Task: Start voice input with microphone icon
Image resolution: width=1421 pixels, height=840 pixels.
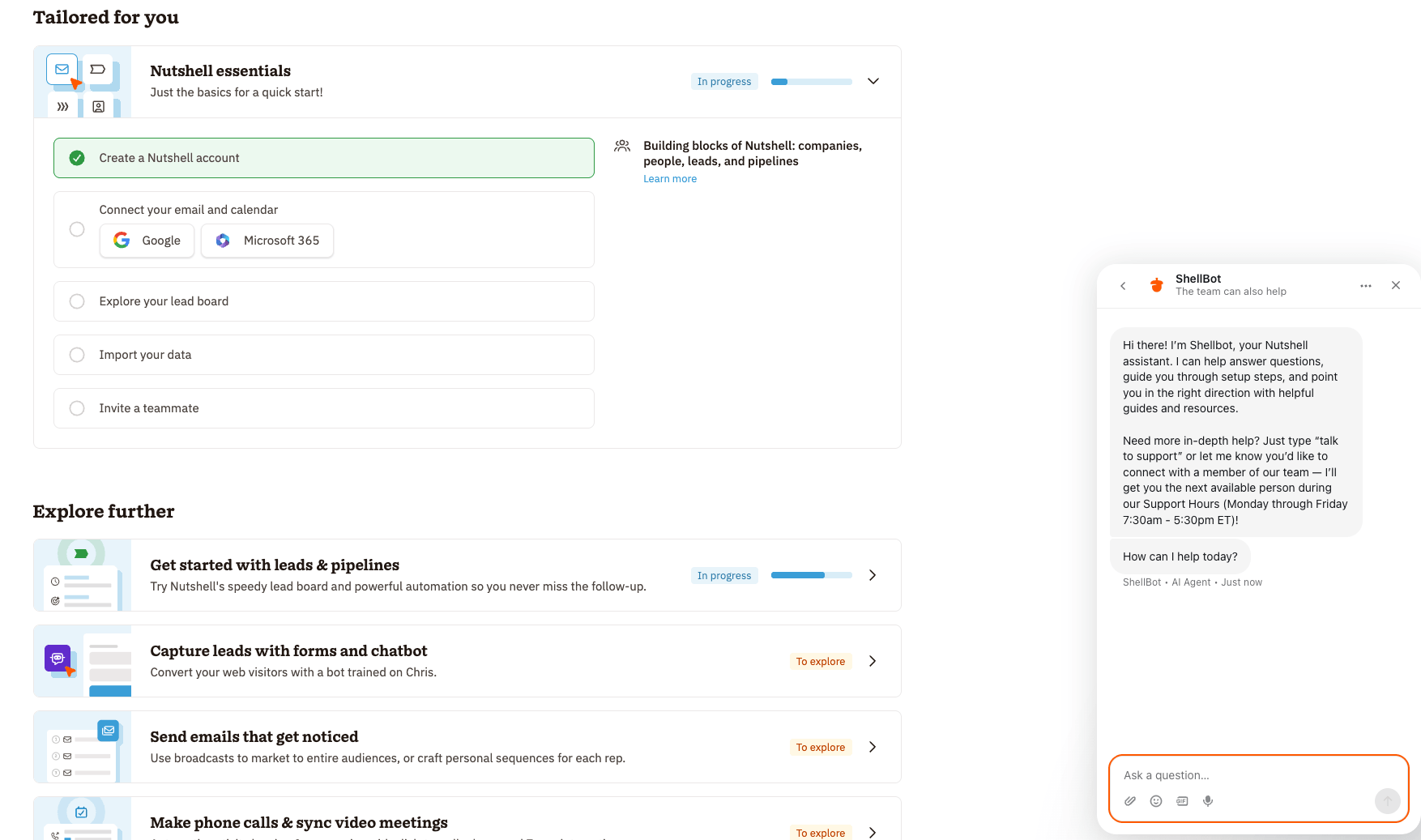Action: 1208,801
